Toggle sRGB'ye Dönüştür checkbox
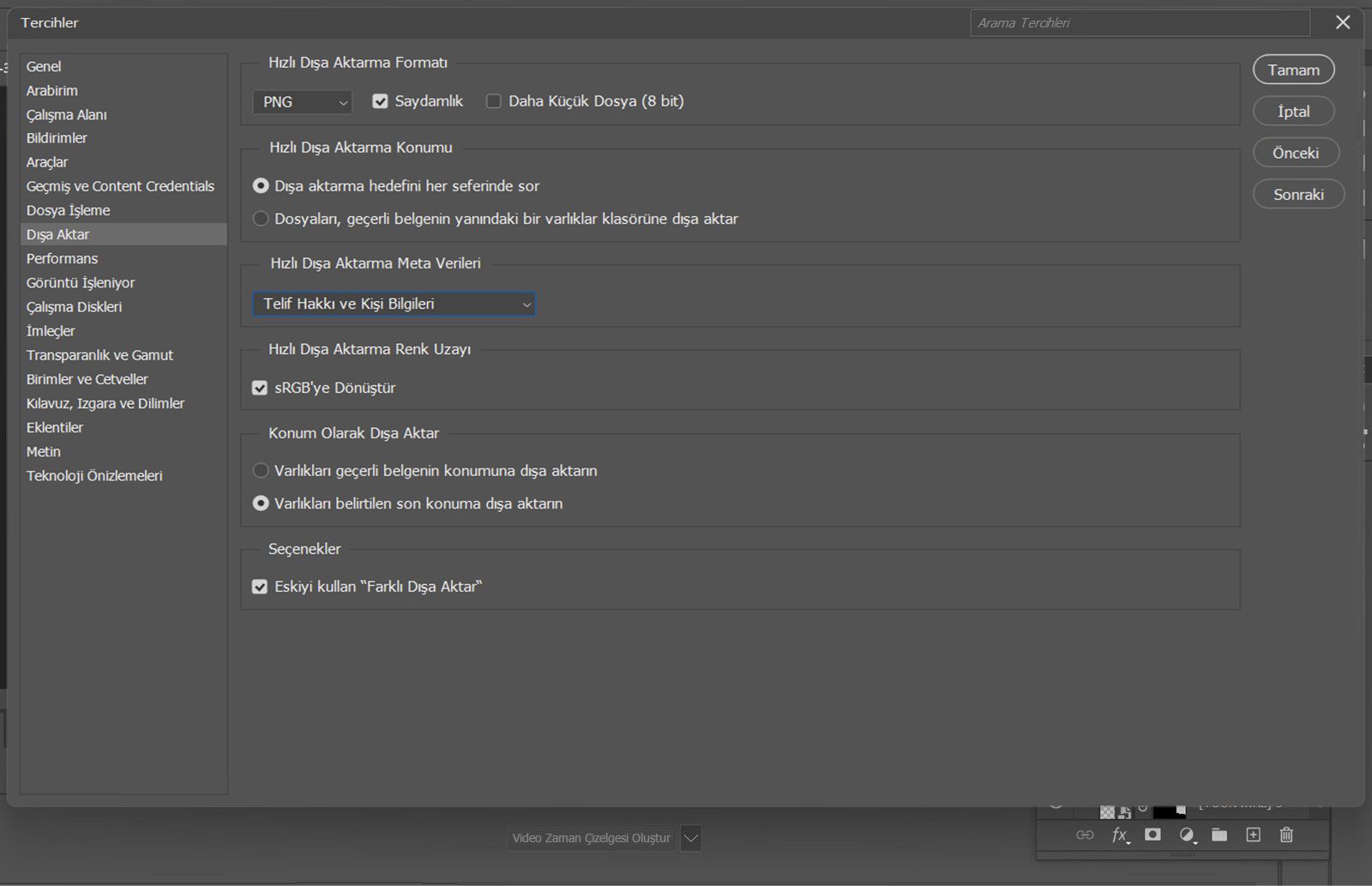 point(260,388)
